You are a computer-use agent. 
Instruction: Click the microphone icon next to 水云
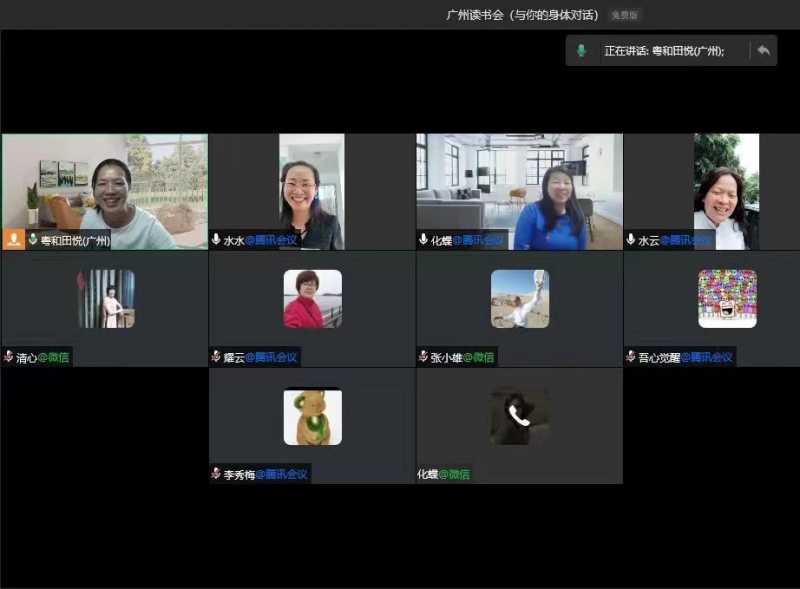coord(631,240)
